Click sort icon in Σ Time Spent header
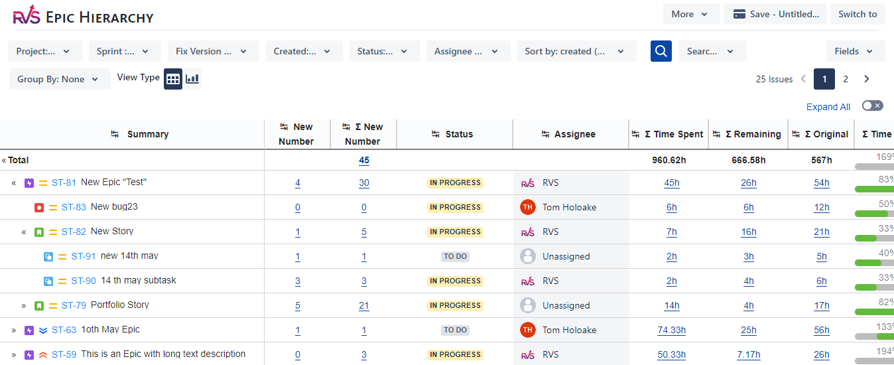The image size is (894, 365). click(x=636, y=135)
